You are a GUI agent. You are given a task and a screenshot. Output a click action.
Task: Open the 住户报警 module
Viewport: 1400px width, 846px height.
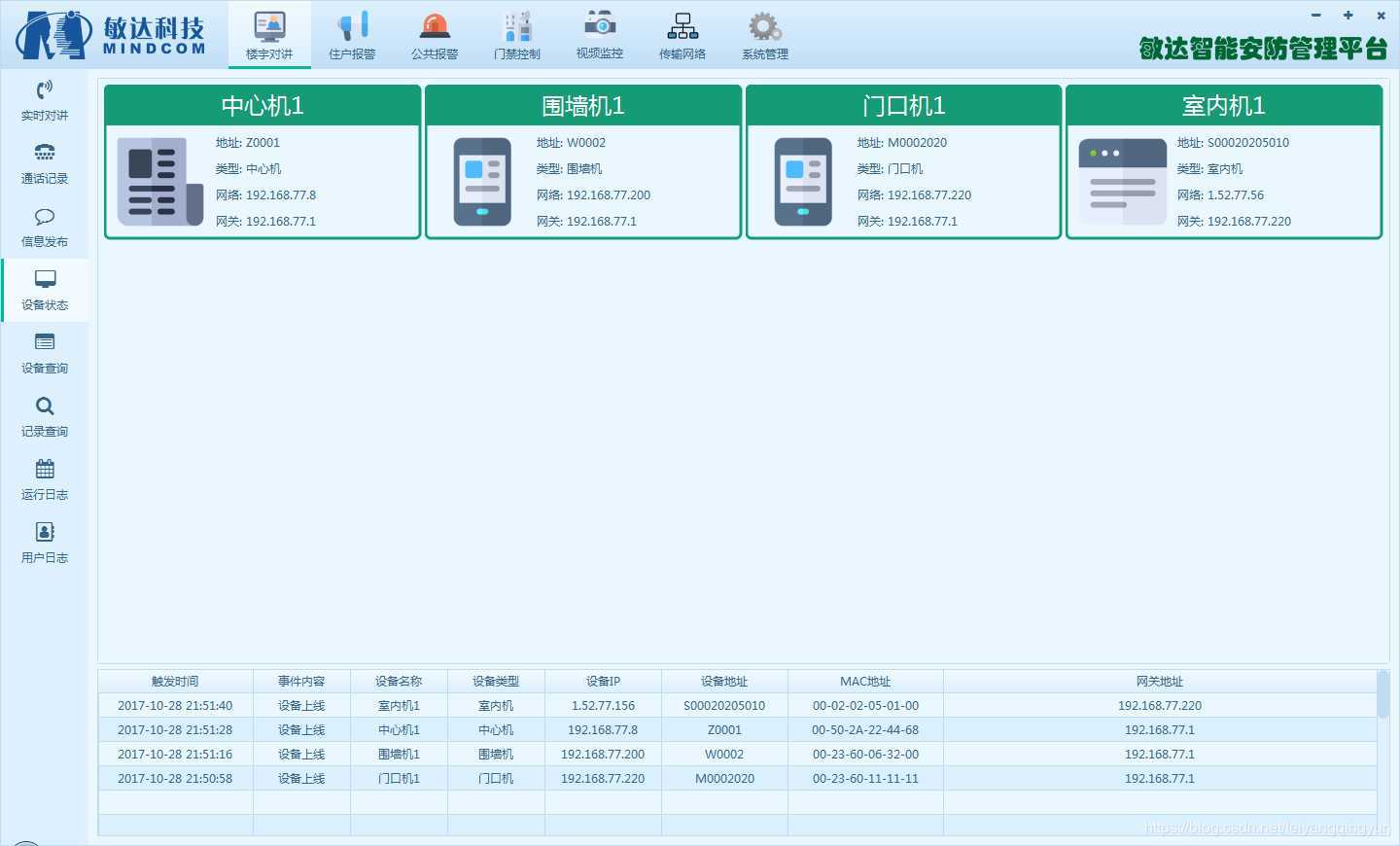tap(352, 35)
